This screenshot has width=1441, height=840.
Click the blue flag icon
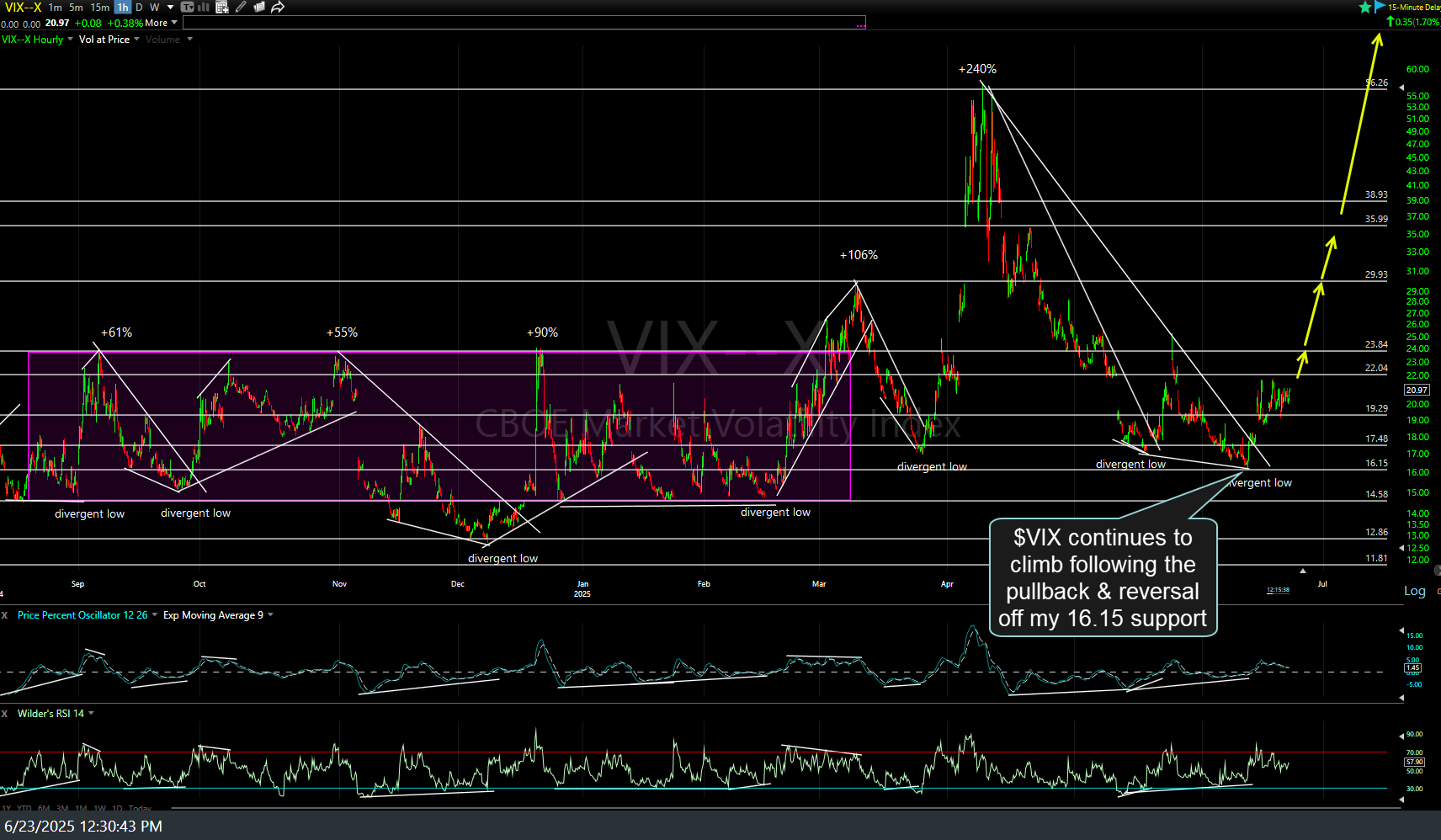coord(1380,7)
